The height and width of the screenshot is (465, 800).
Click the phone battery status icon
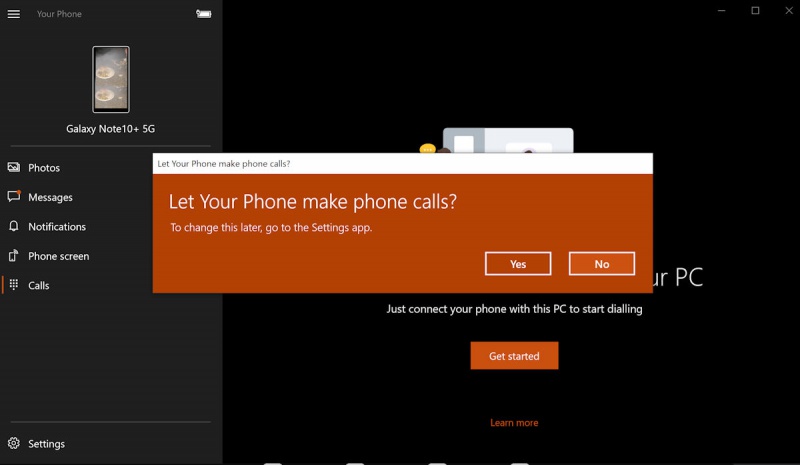[x=204, y=14]
